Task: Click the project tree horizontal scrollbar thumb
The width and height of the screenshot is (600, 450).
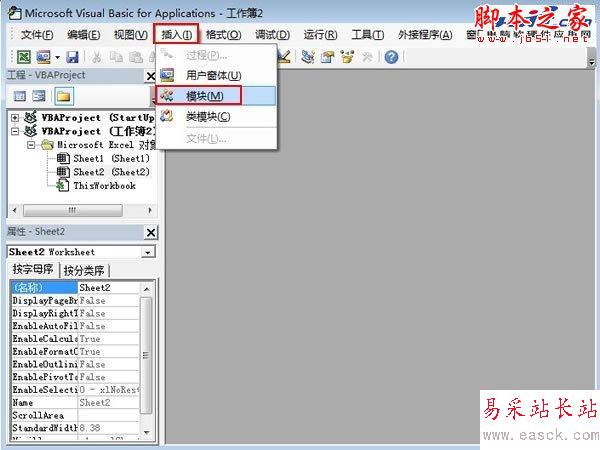Action: point(73,210)
